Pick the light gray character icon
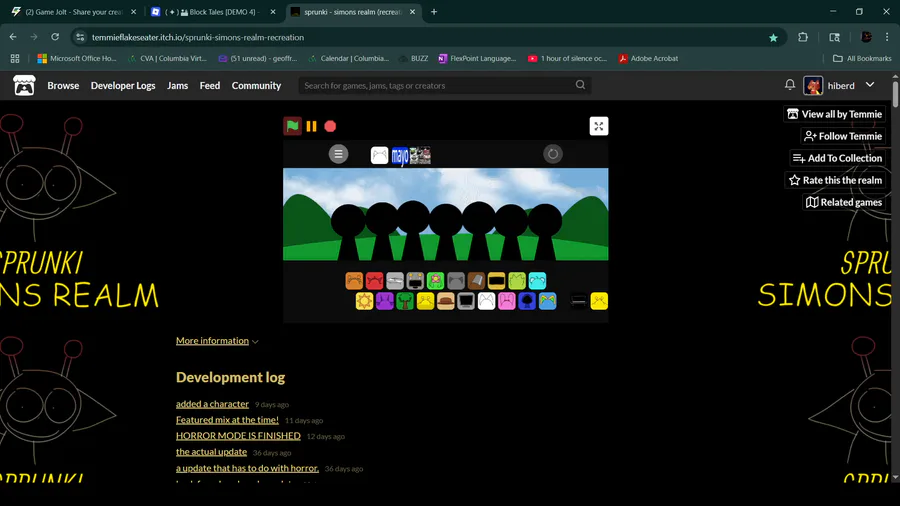This screenshot has width=900, height=506. click(x=395, y=281)
